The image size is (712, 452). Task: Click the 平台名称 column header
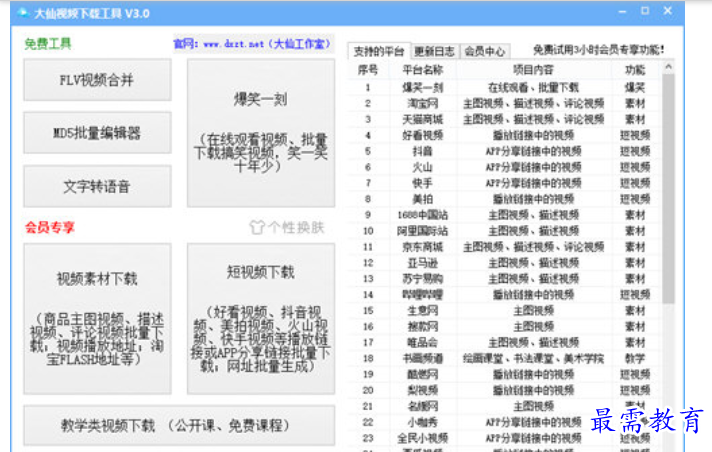tap(423, 70)
